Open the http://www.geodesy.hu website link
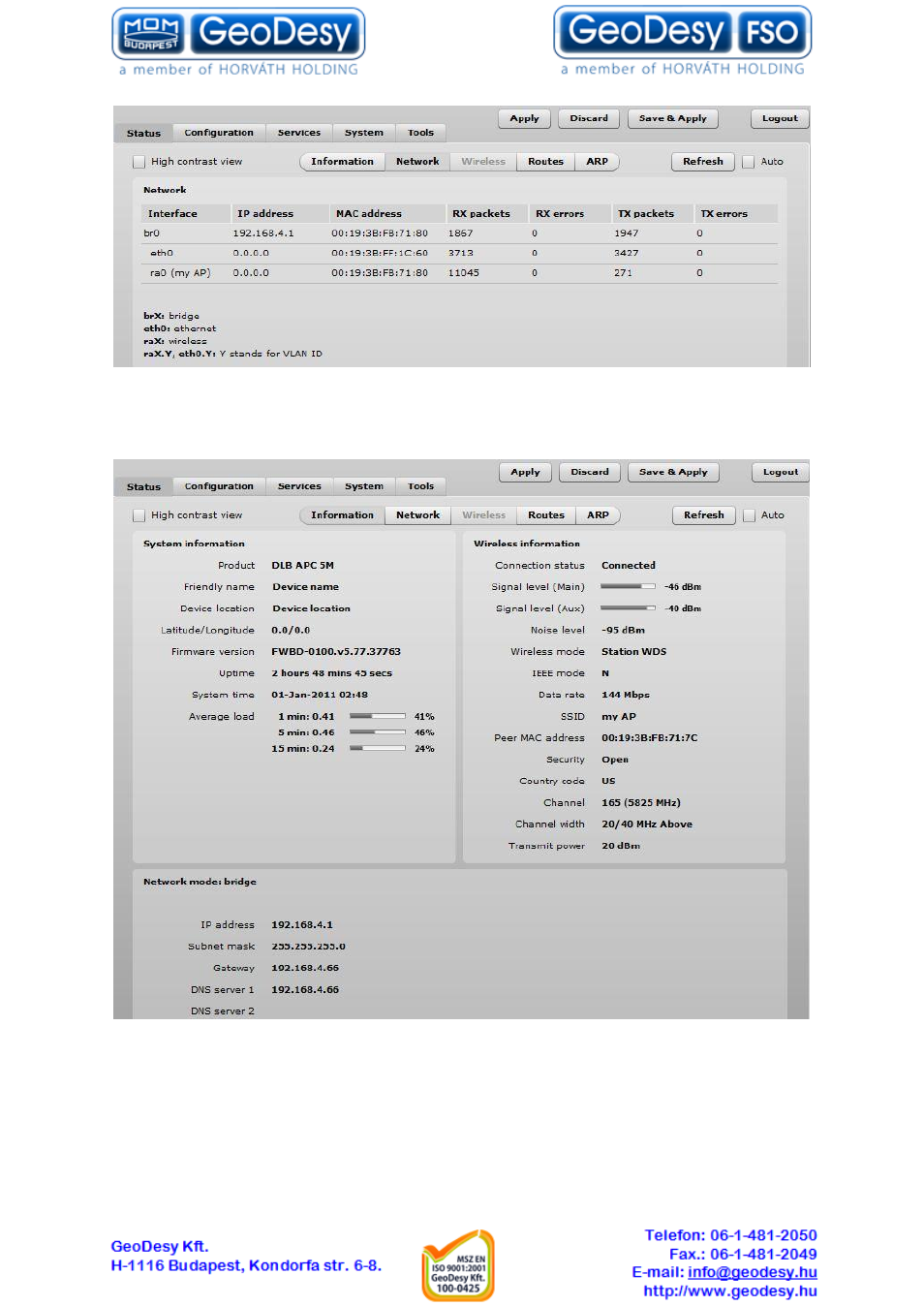The image size is (924, 1306). pyautogui.click(x=730, y=1290)
